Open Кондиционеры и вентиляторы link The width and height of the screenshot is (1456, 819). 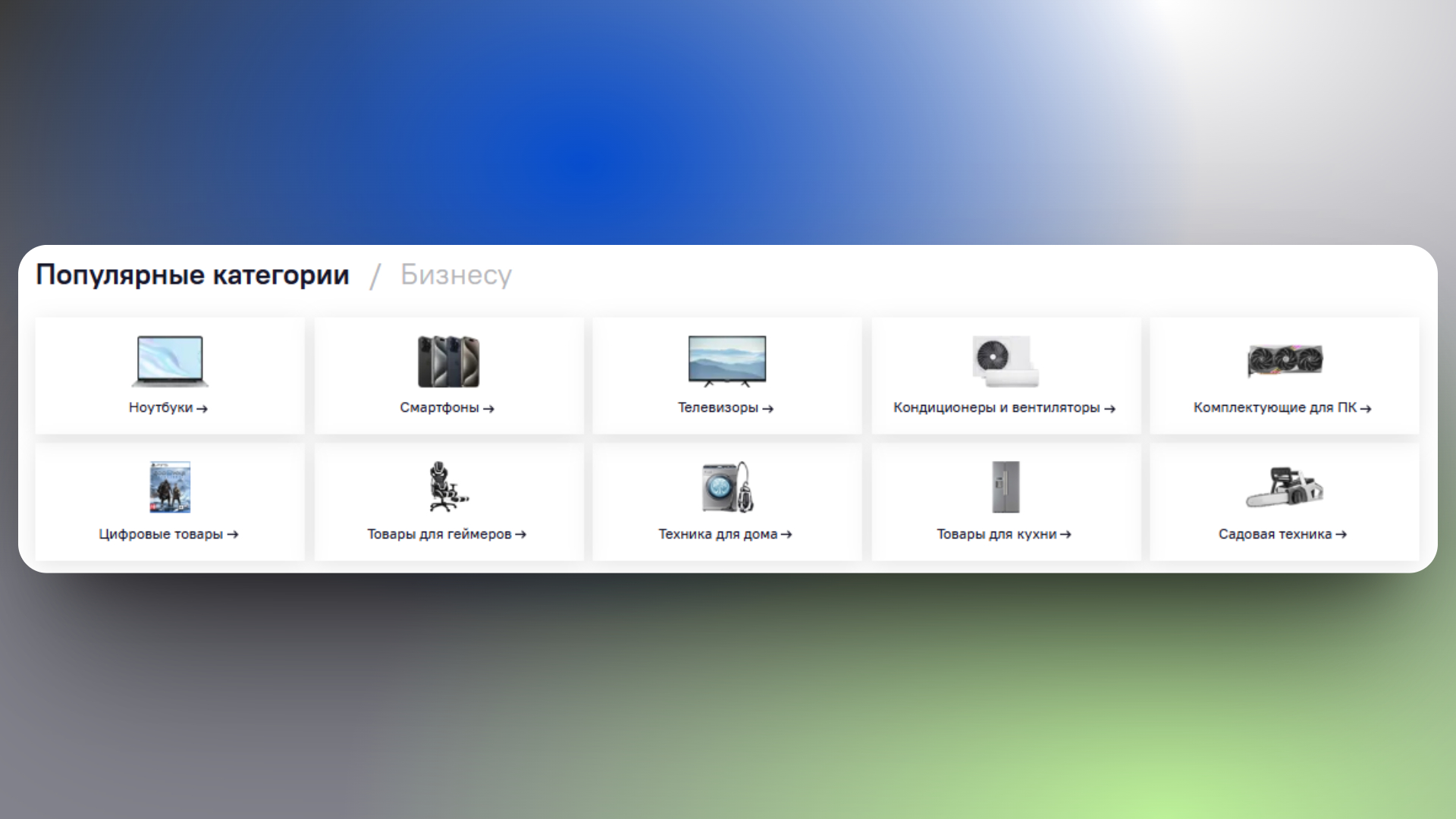(996, 408)
